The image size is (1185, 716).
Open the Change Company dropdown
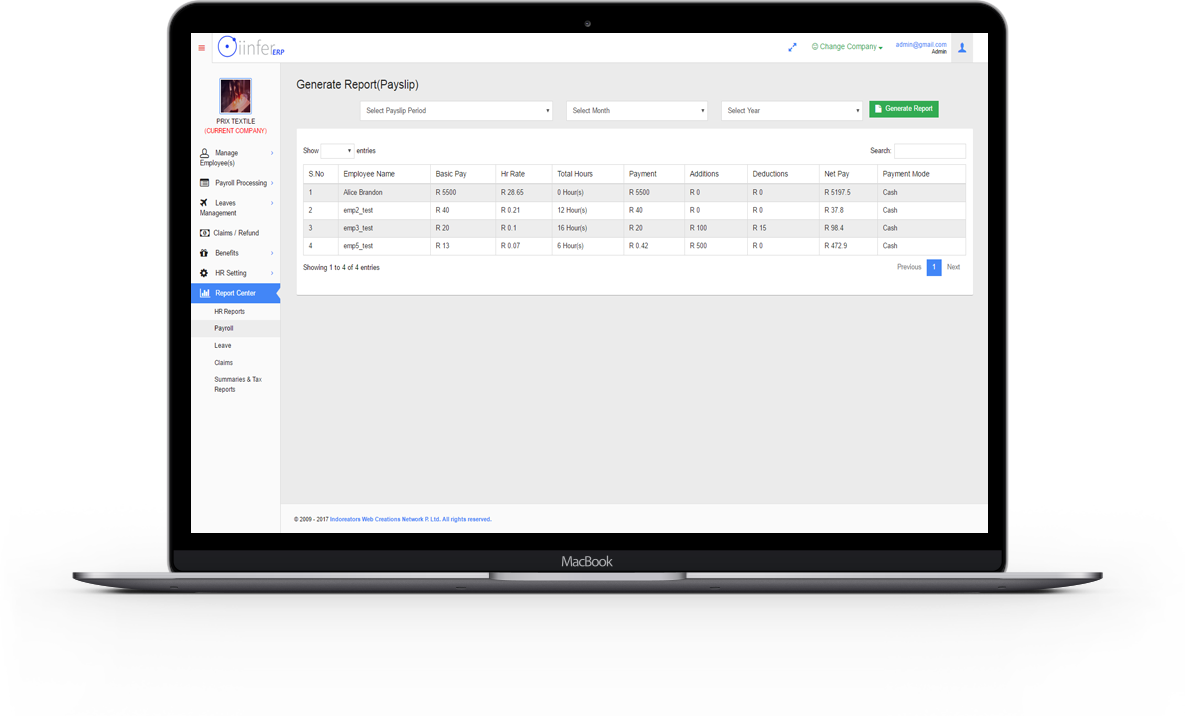click(x=847, y=47)
